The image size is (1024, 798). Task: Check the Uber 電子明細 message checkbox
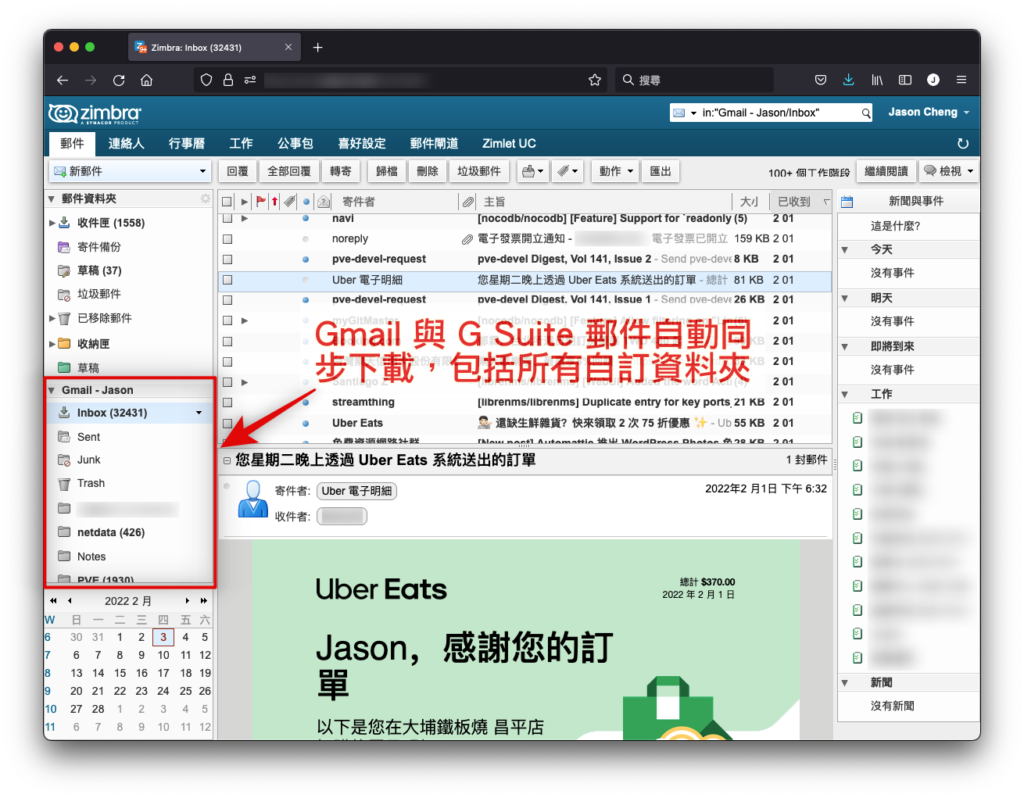tap(227, 280)
